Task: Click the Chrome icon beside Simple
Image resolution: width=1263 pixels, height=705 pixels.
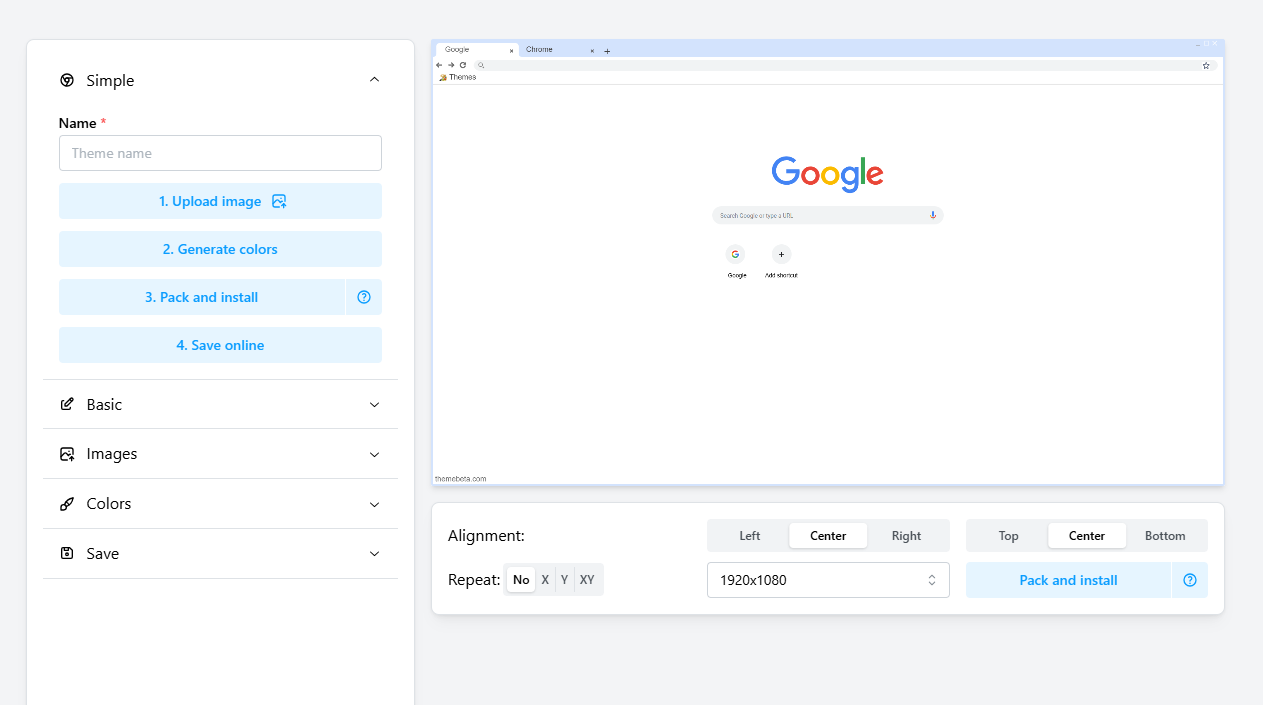Action: (67, 80)
